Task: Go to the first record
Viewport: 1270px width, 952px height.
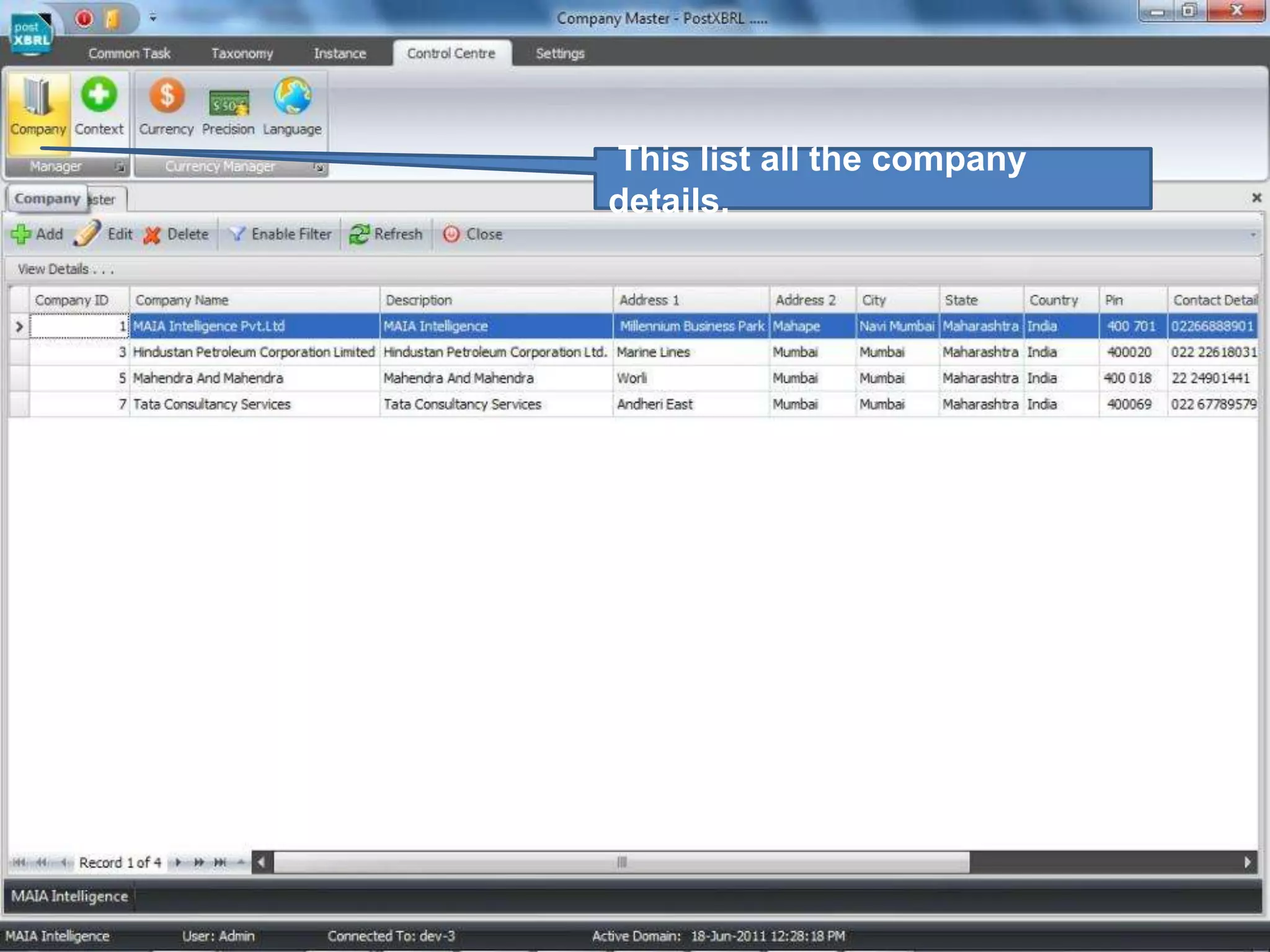Action: 19,862
